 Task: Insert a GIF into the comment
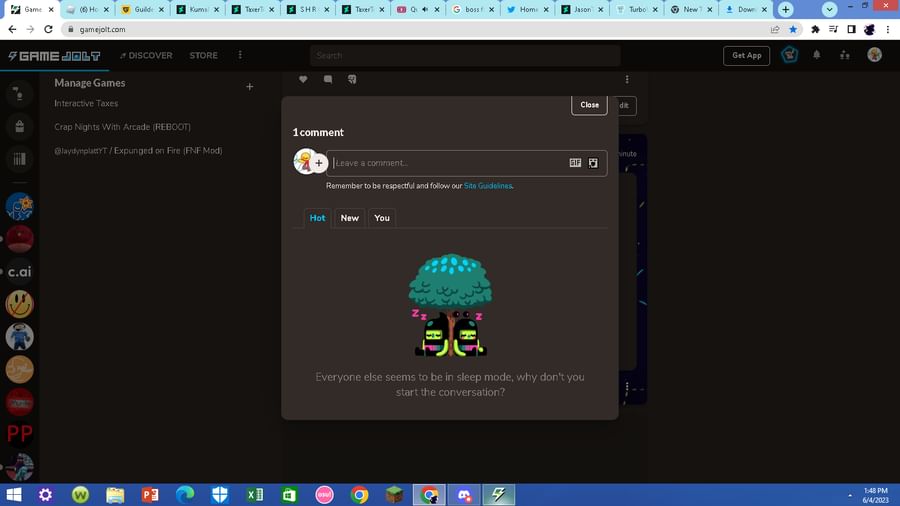575,163
